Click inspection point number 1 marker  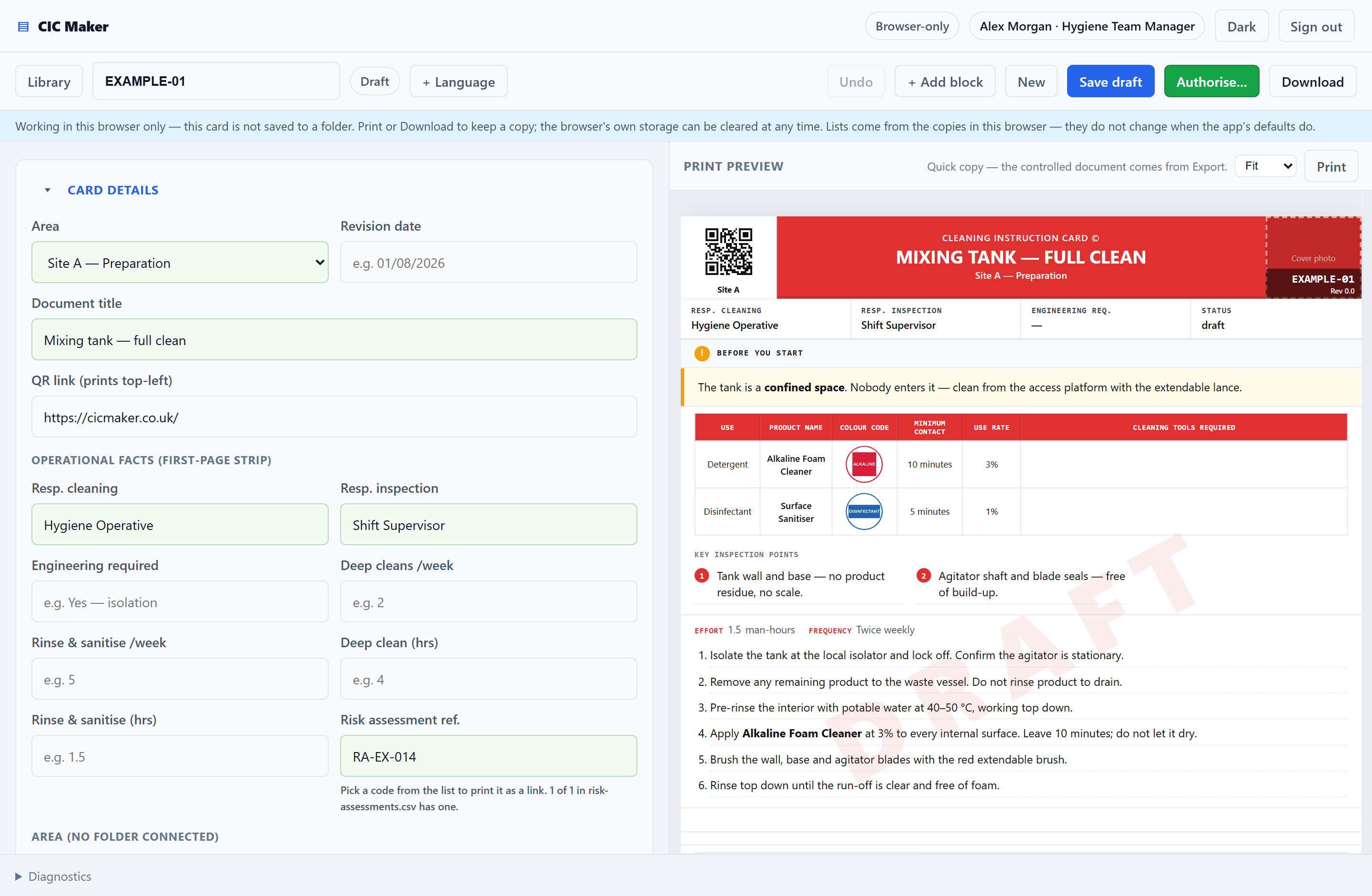(702, 575)
